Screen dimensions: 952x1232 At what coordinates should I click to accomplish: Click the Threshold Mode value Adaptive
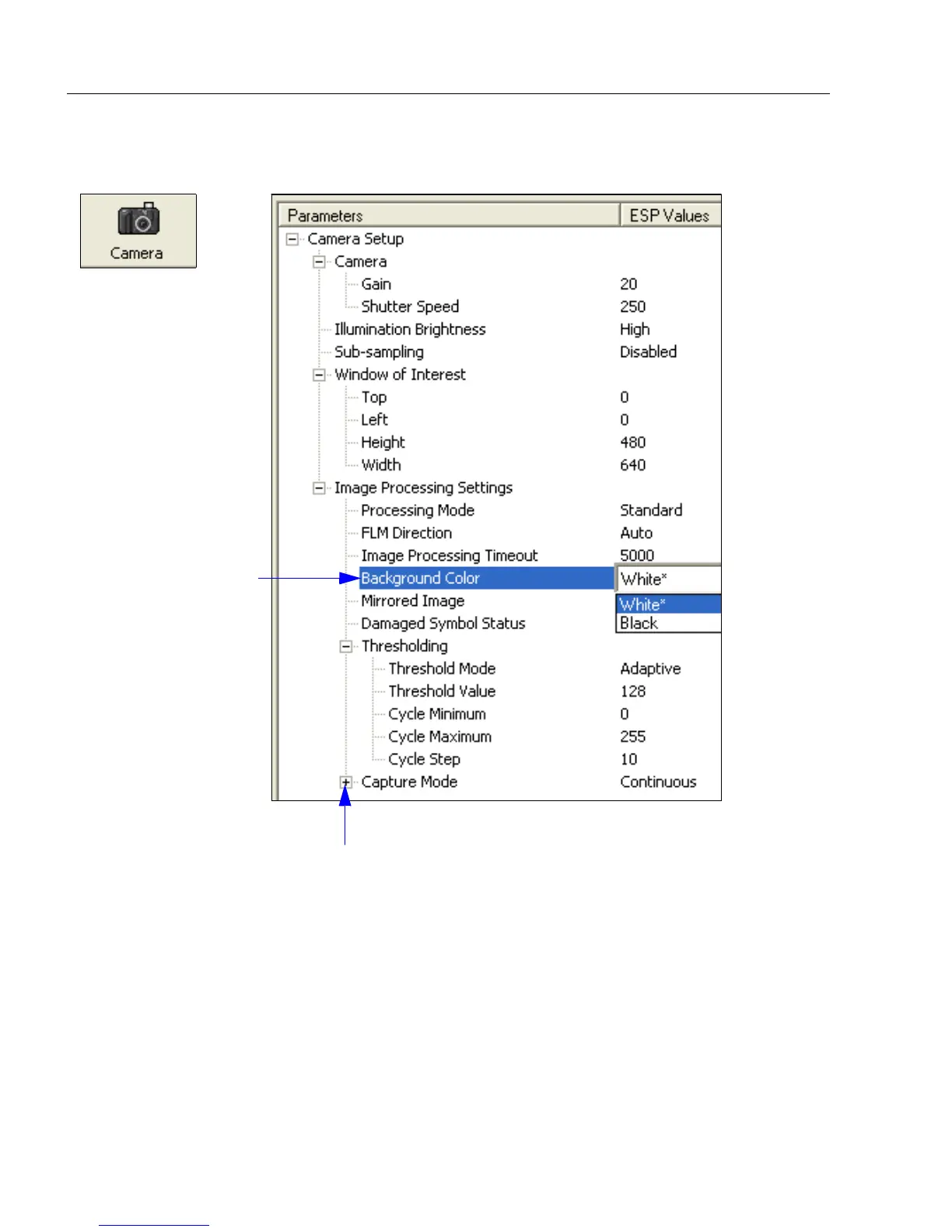pyautogui.click(x=650, y=669)
